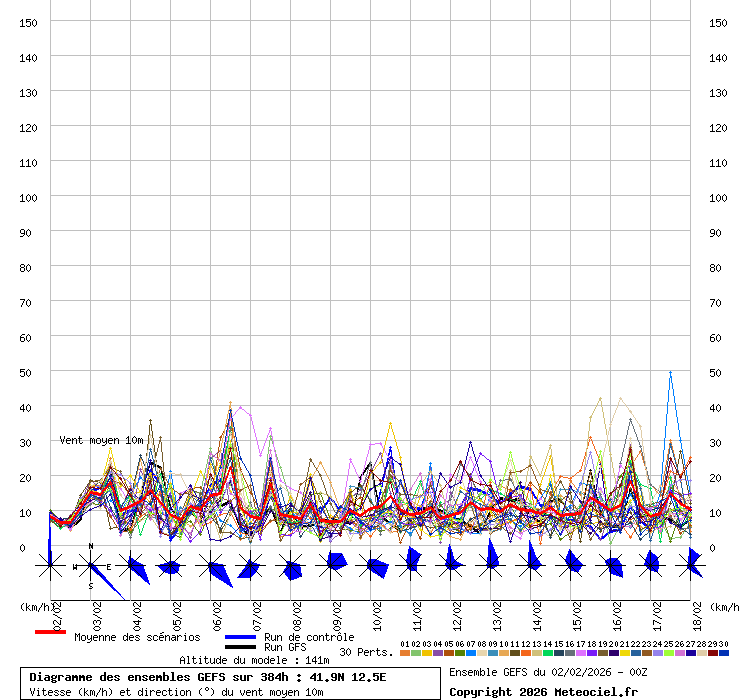Click the wind rose at 13/02

tap(491, 566)
